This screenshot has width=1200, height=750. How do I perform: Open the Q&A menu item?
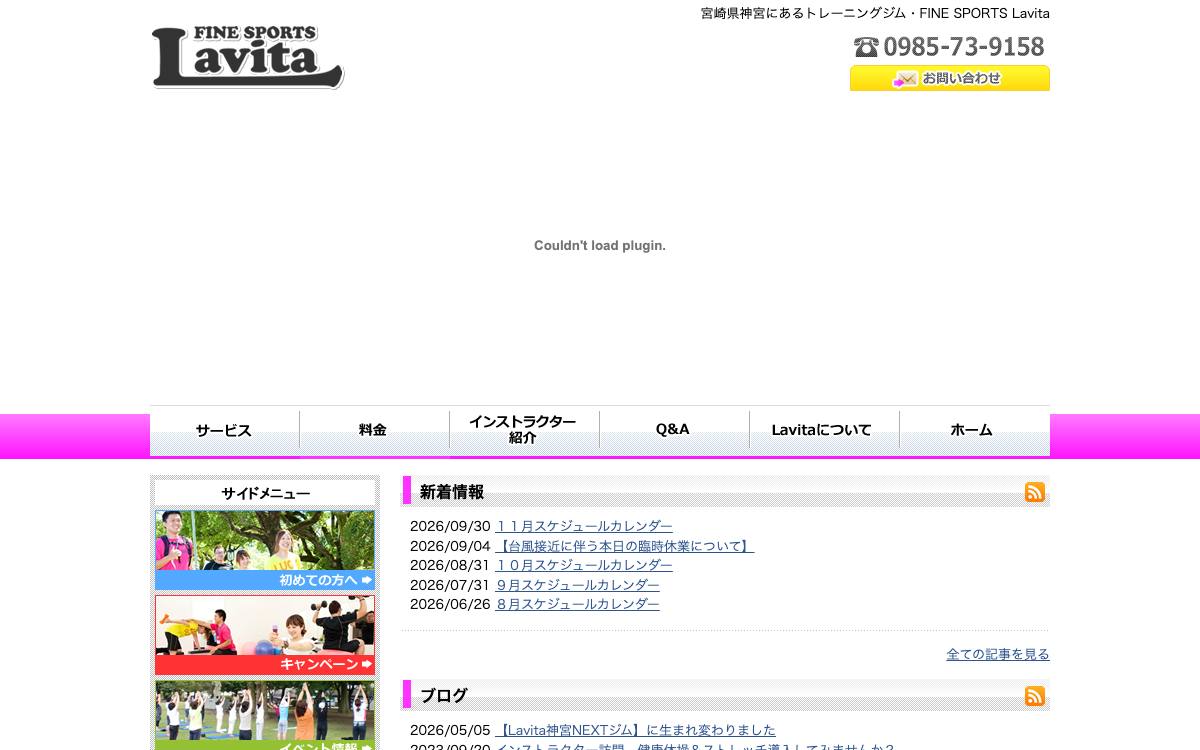[x=674, y=431]
